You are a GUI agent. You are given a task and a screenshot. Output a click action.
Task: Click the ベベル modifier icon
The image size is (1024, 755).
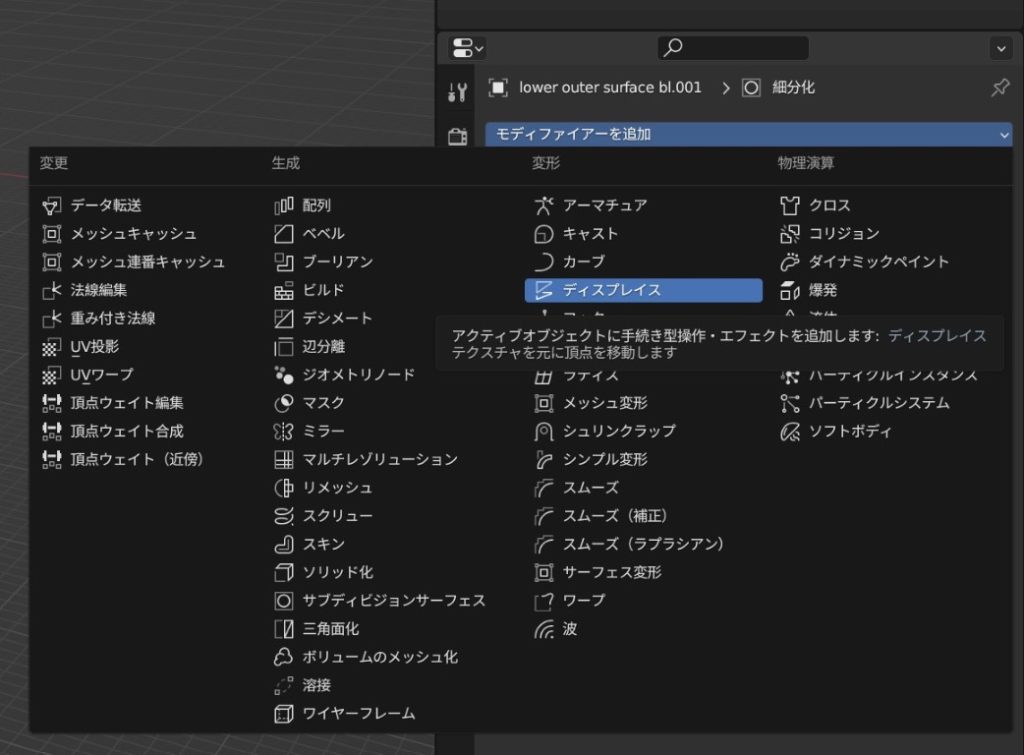tap(284, 233)
